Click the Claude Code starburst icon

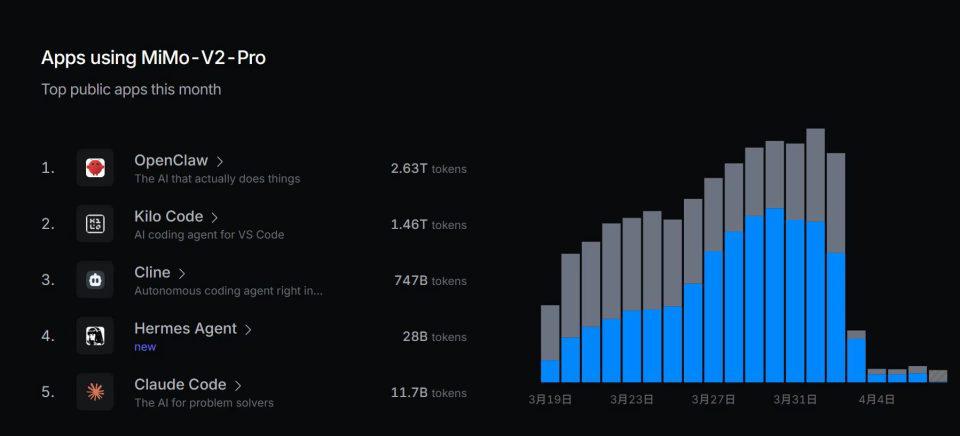[95, 392]
